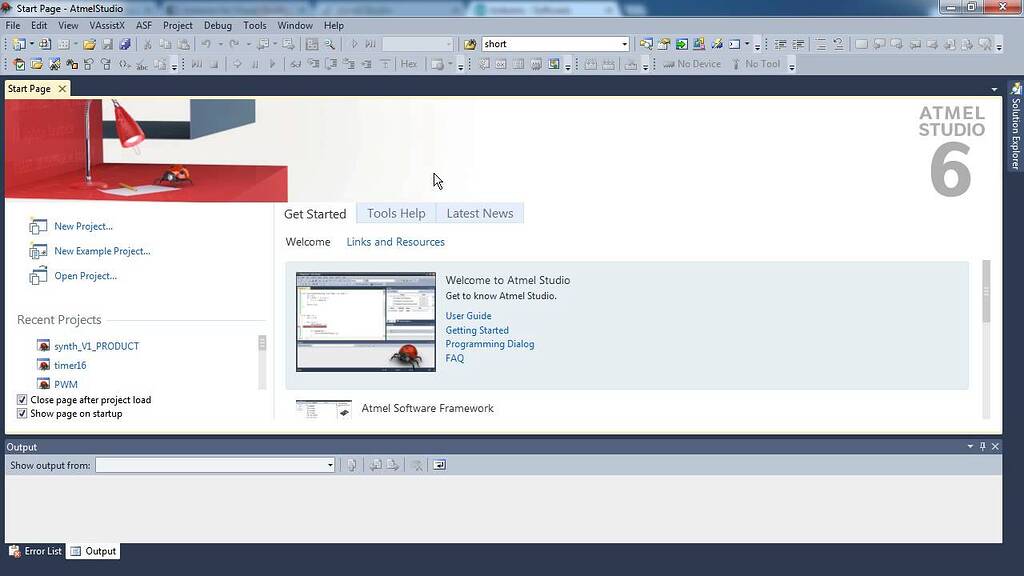Click the Save All toolbar icon
This screenshot has height=576, width=1024.
pyautogui.click(x=124, y=43)
